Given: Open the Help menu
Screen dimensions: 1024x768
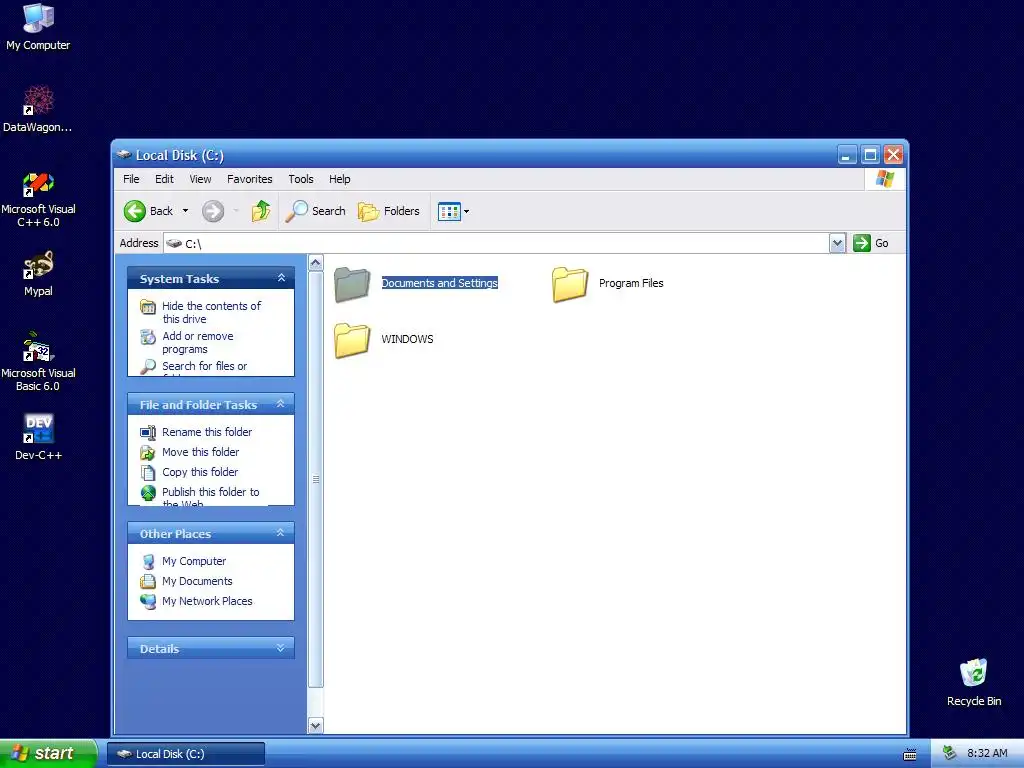Looking at the screenshot, I should 340,179.
